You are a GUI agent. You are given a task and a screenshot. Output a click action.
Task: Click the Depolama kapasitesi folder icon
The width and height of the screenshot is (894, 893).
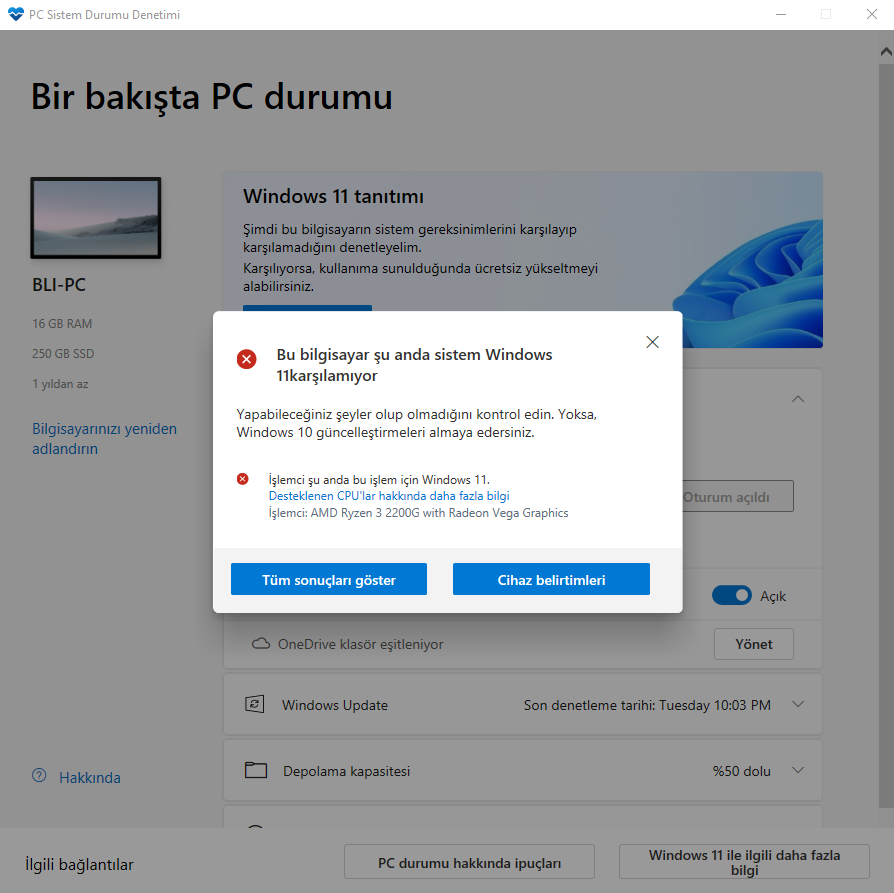(256, 770)
